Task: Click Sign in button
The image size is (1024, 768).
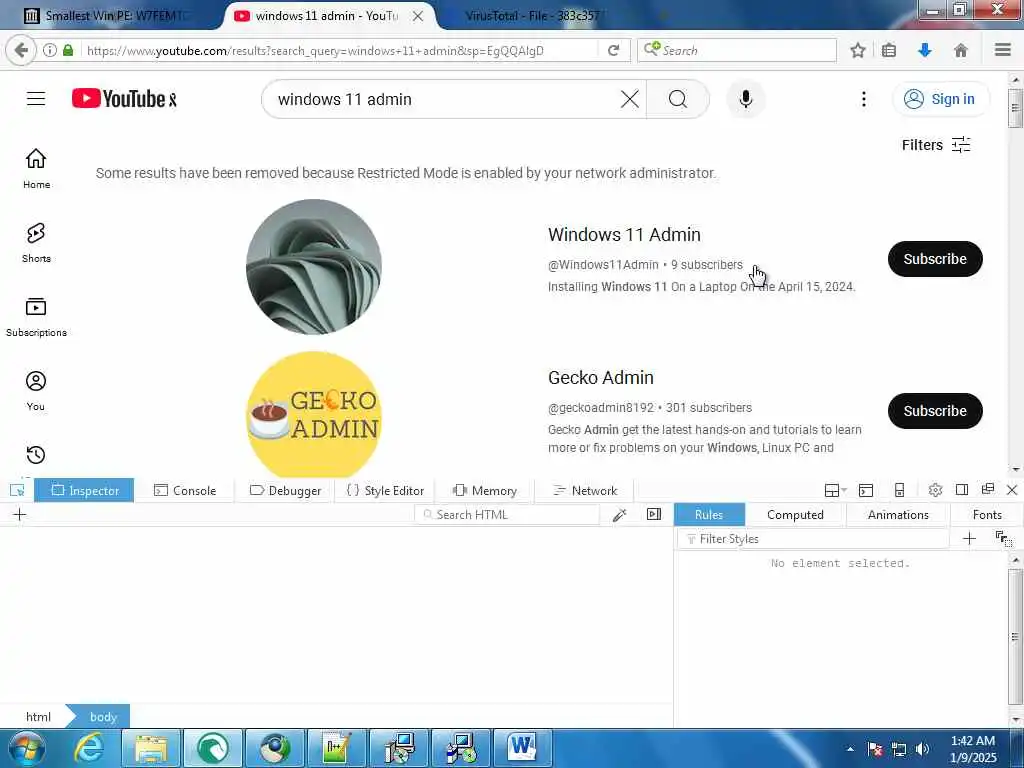Action: point(940,99)
